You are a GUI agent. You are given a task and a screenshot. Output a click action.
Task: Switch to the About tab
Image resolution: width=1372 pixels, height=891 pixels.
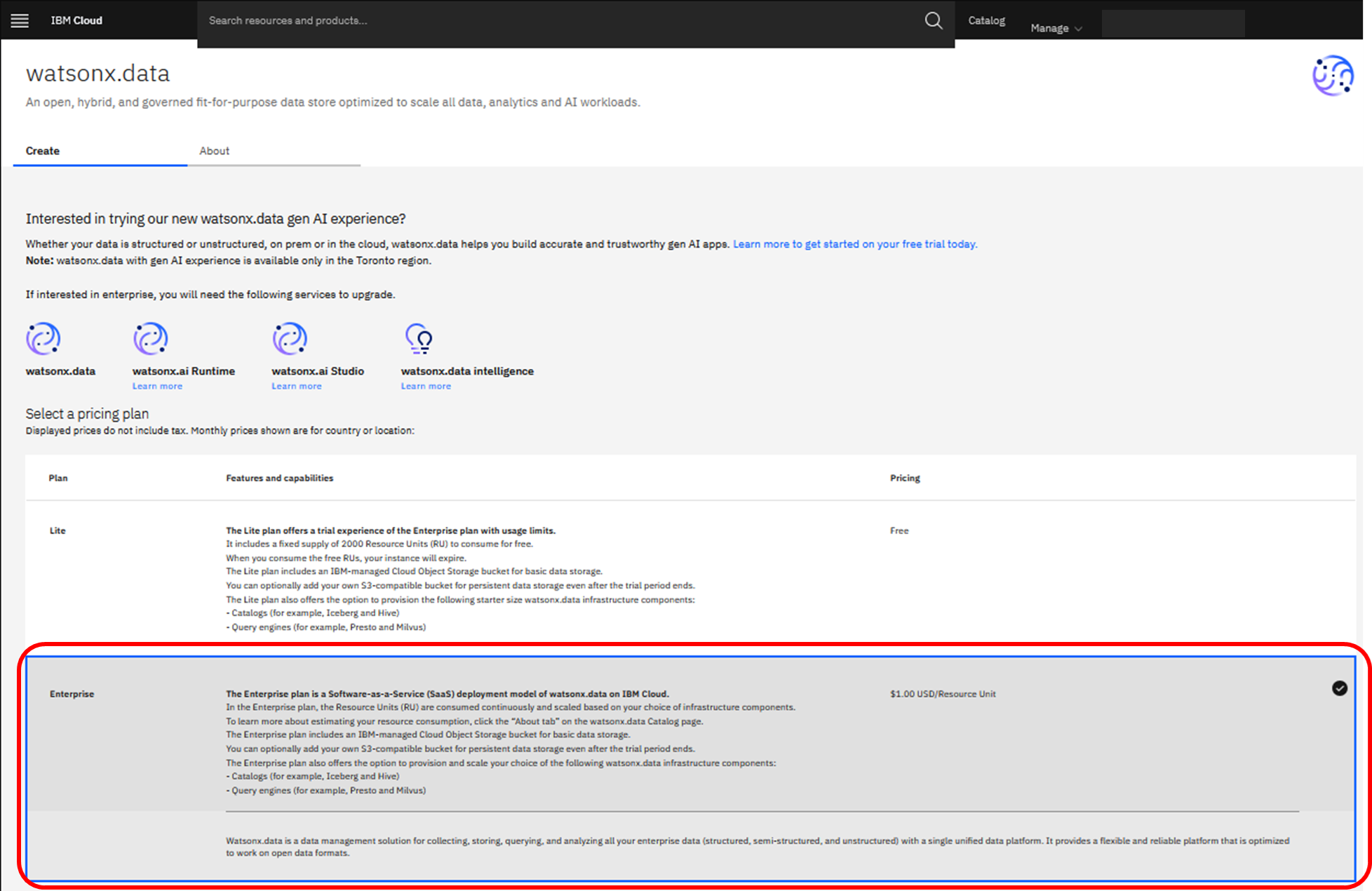pos(214,151)
